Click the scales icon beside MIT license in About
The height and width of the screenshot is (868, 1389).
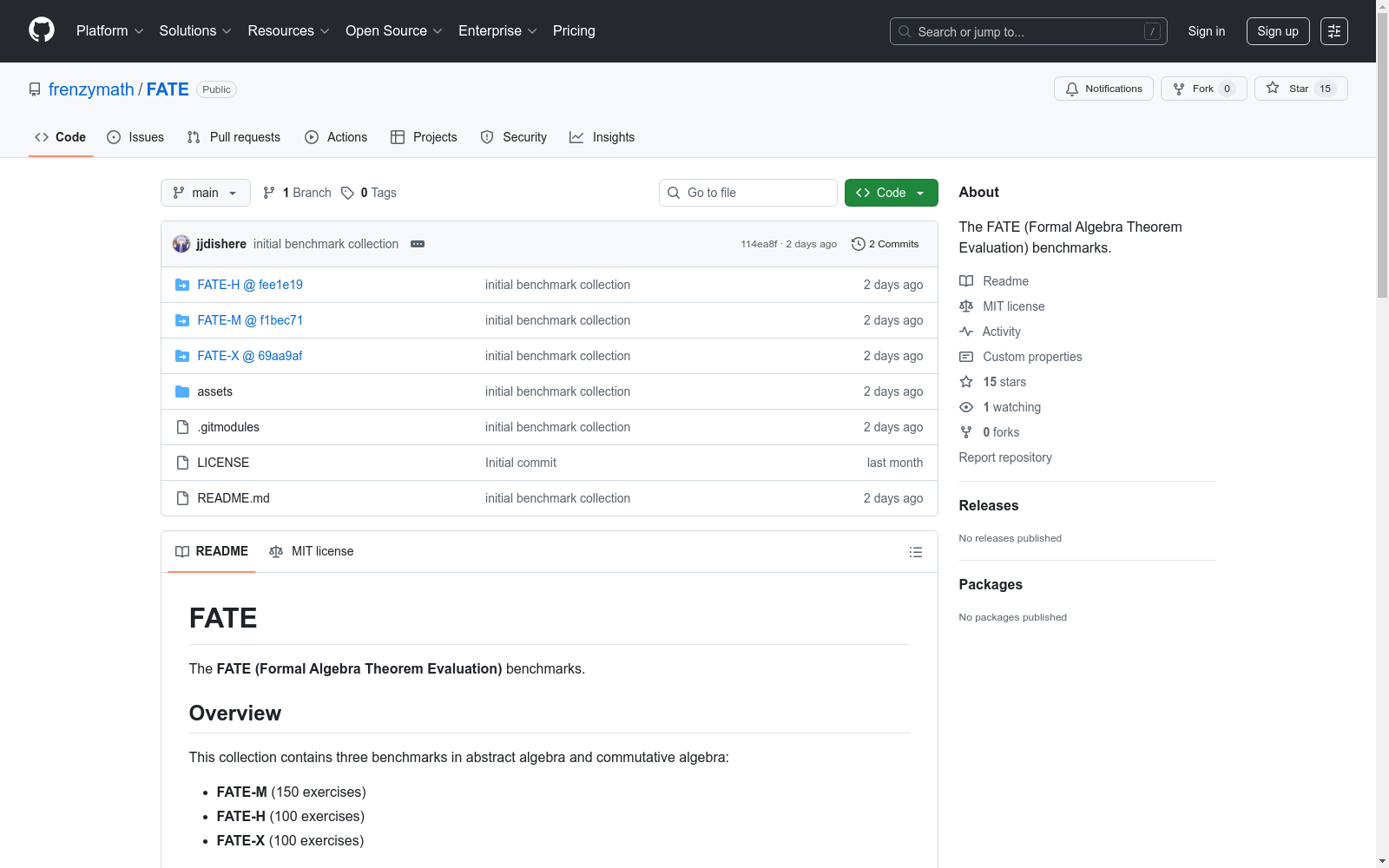coord(966,306)
